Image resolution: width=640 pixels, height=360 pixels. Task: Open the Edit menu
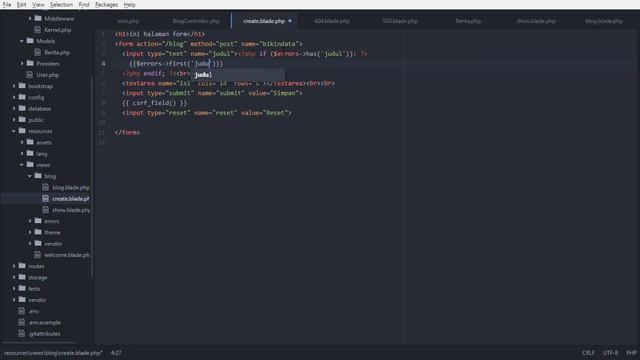tap(21, 4)
